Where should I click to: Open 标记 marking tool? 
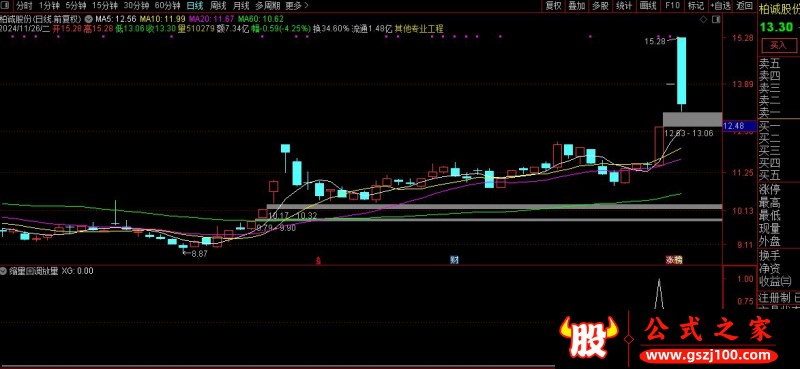(x=695, y=6)
